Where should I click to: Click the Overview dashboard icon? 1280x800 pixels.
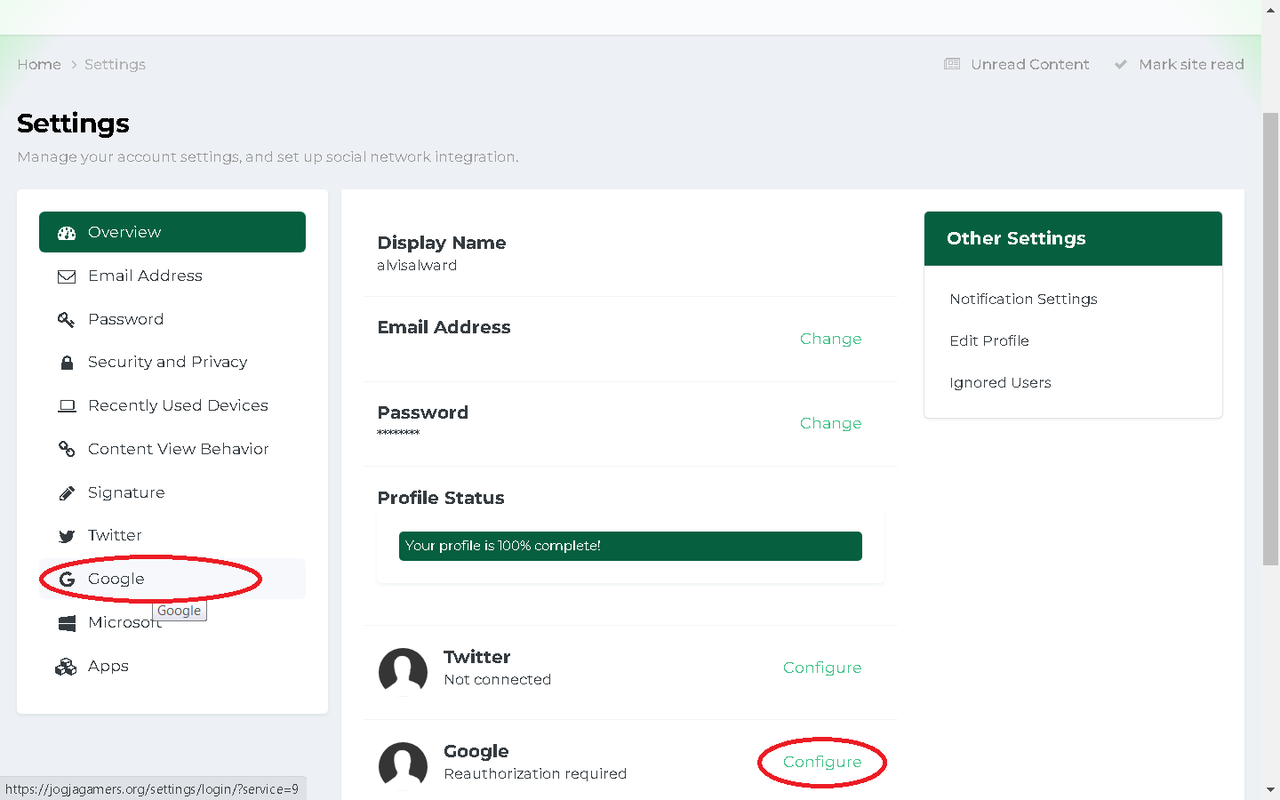point(67,233)
